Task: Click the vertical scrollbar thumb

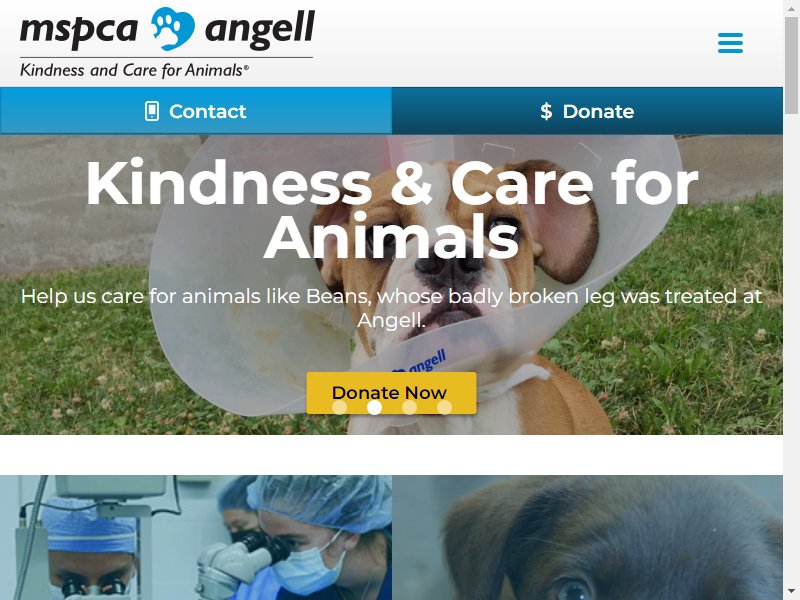Action: (x=791, y=65)
